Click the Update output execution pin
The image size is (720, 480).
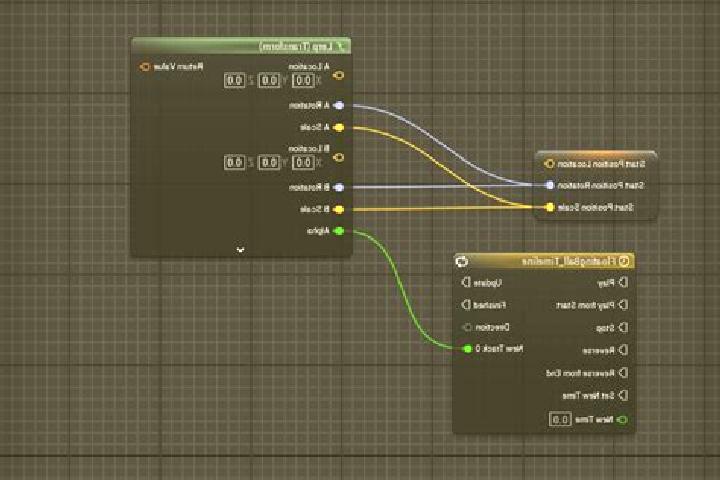pos(466,282)
